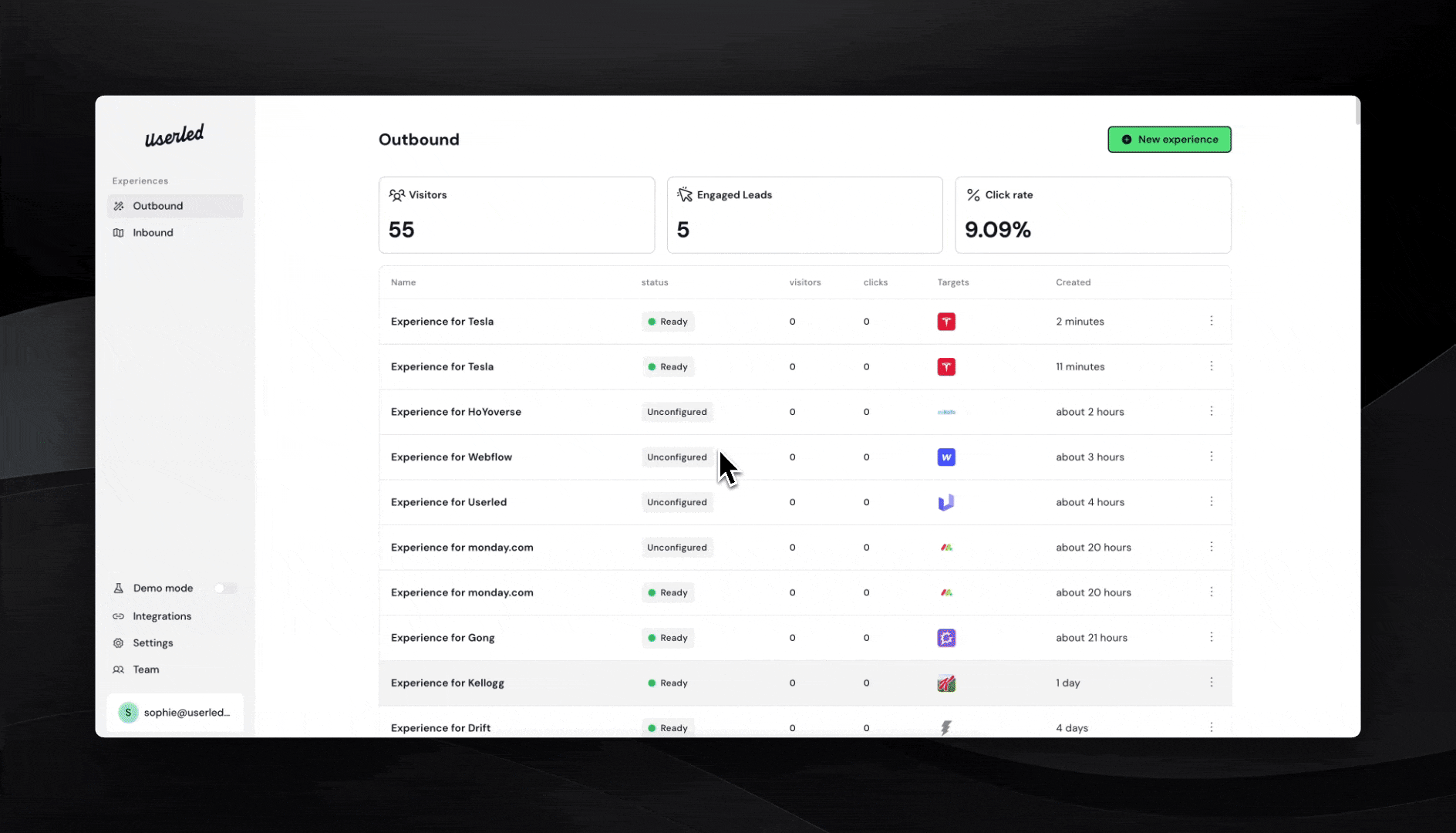Screen dimensions: 1456x833
Task: Click the Unconfigured badge in the HoYoverse row
Action: pyautogui.click(x=677, y=412)
